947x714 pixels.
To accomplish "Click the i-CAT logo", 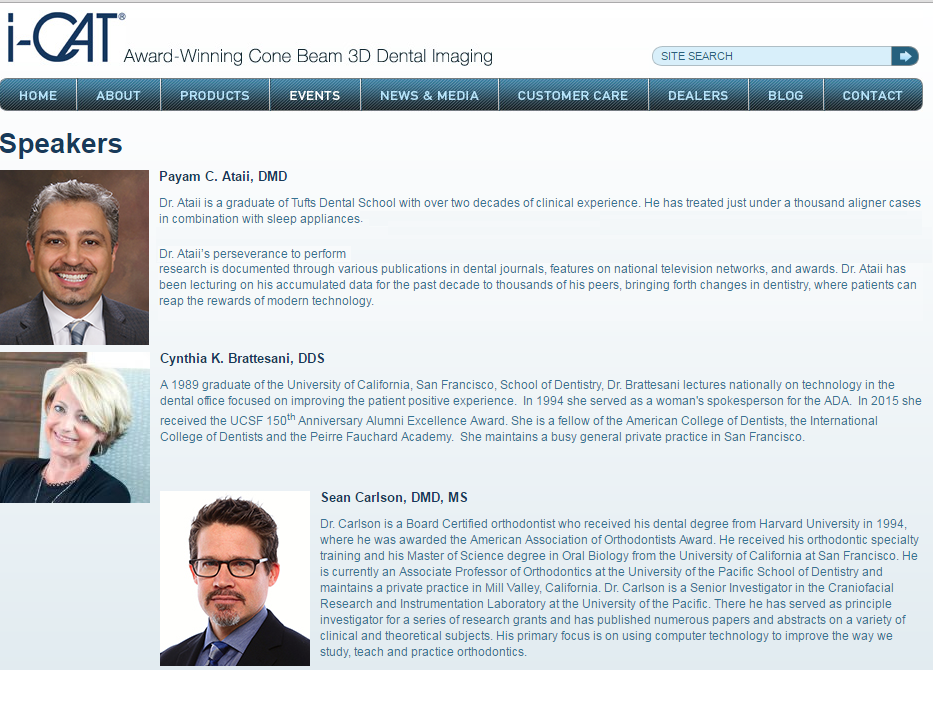I will pos(64,38).
